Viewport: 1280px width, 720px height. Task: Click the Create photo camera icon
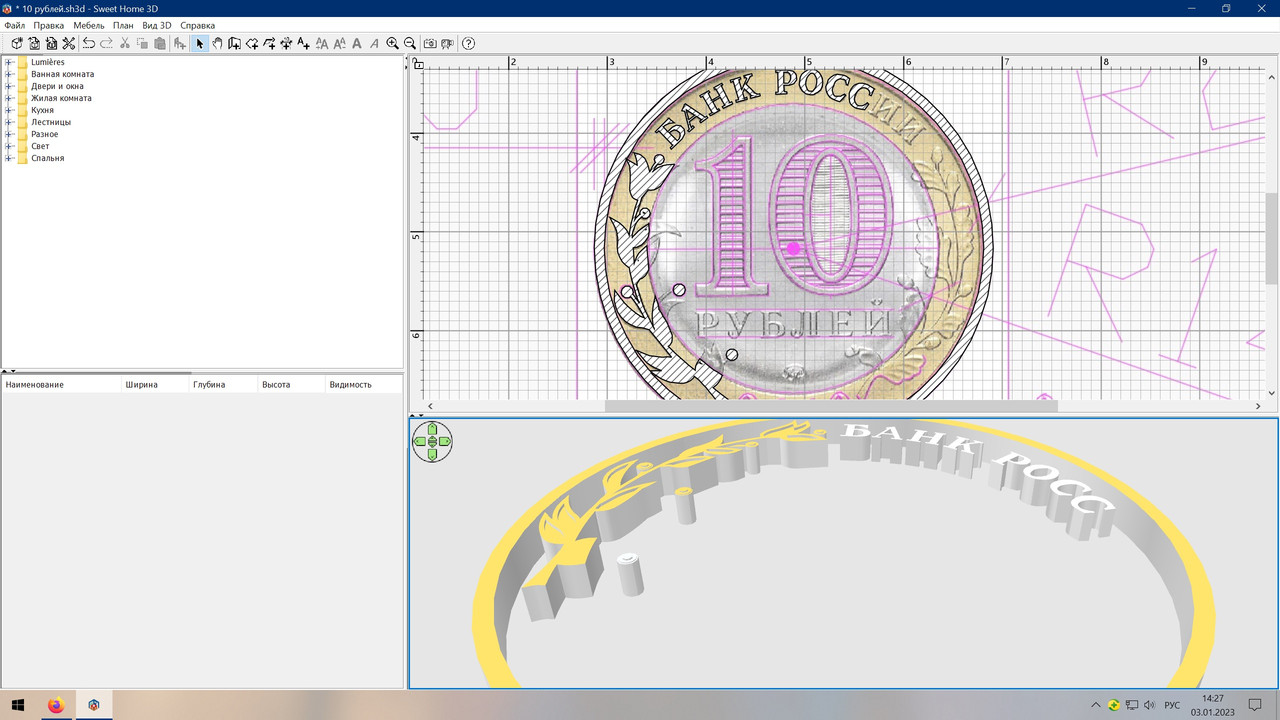[430, 43]
